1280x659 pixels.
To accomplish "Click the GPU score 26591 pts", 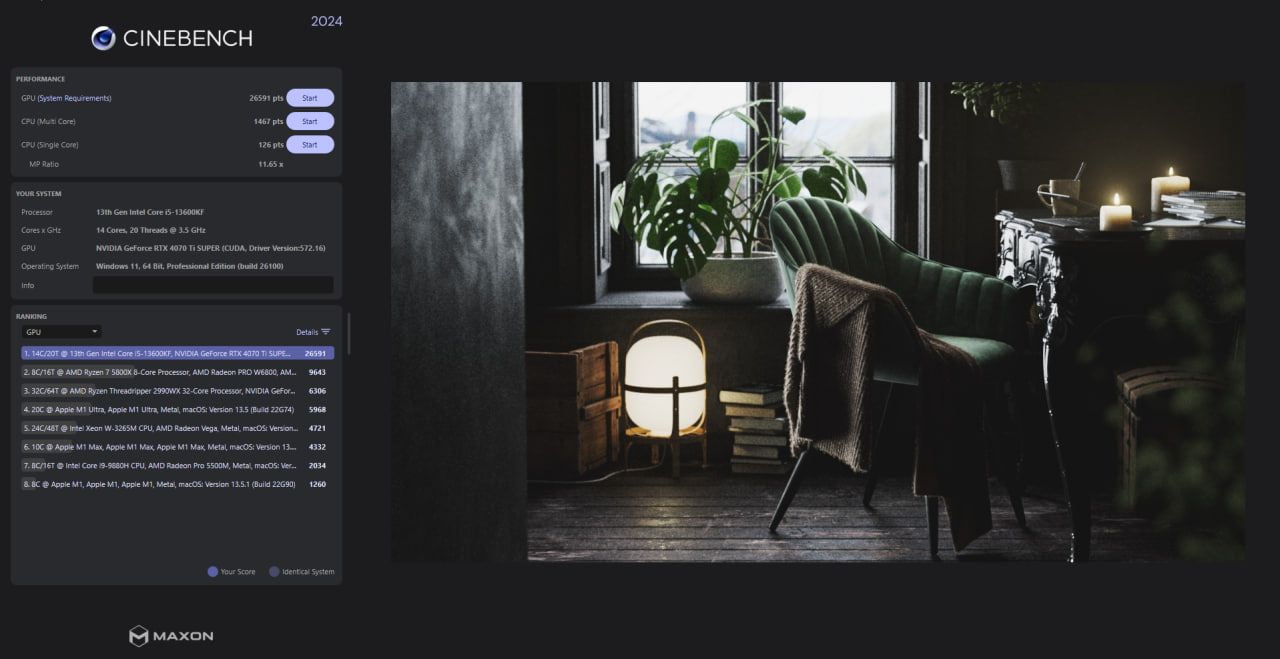I will pyautogui.click(x=266, y=98).
